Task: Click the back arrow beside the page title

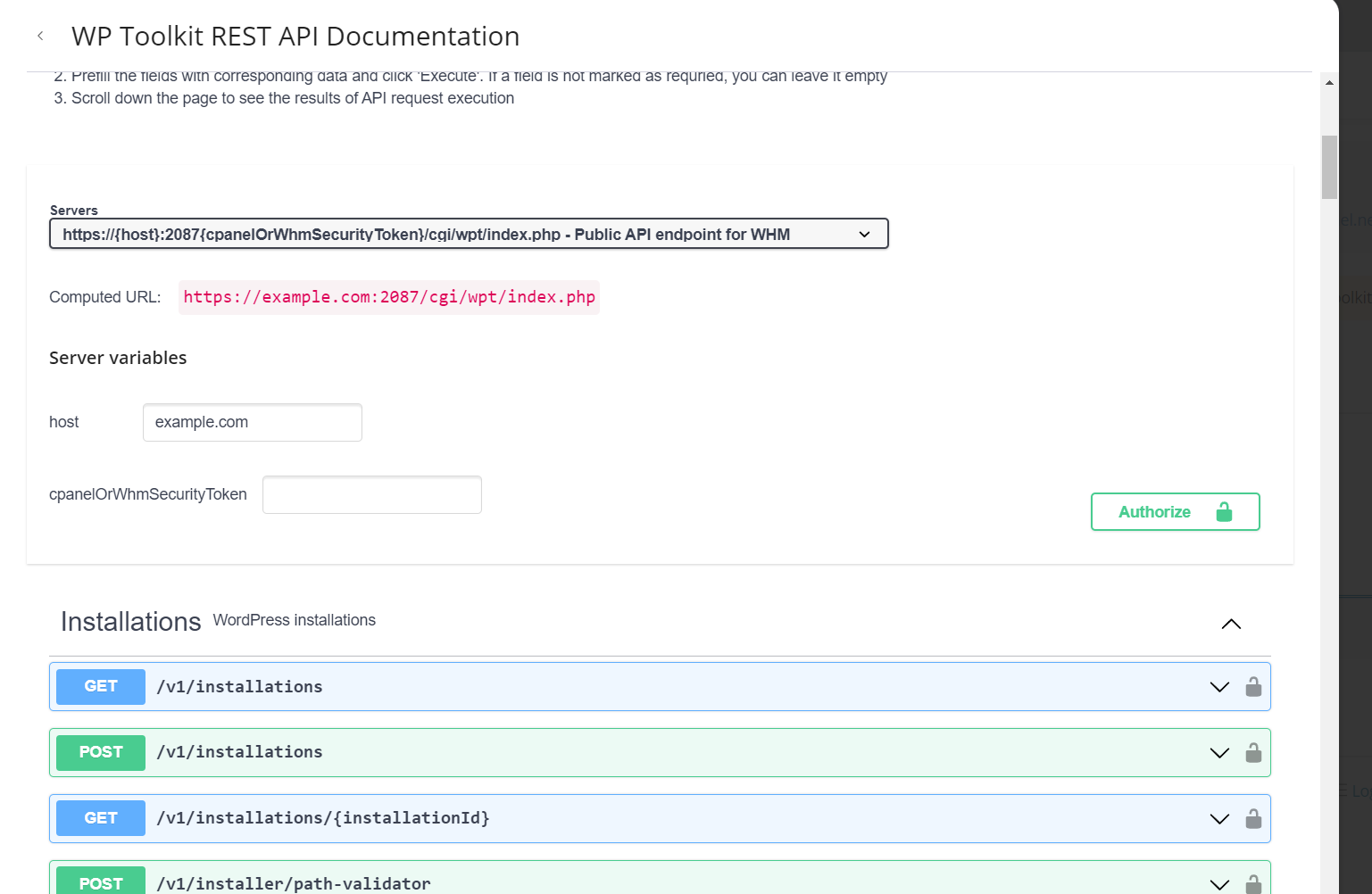Action: pyautogui.click(x=40, y=36)
